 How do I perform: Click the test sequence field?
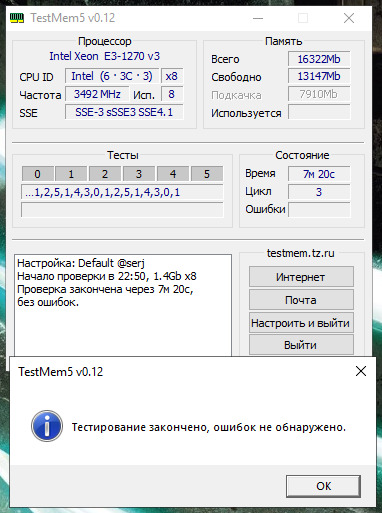122,192
